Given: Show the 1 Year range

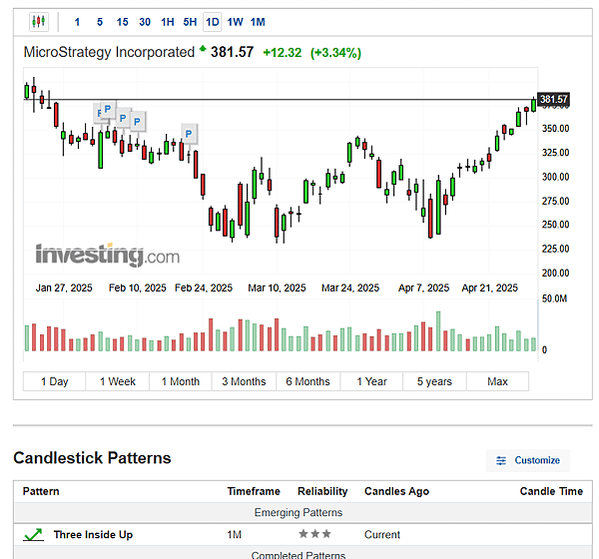Looking at the screenshot, I should pos(372,381).
